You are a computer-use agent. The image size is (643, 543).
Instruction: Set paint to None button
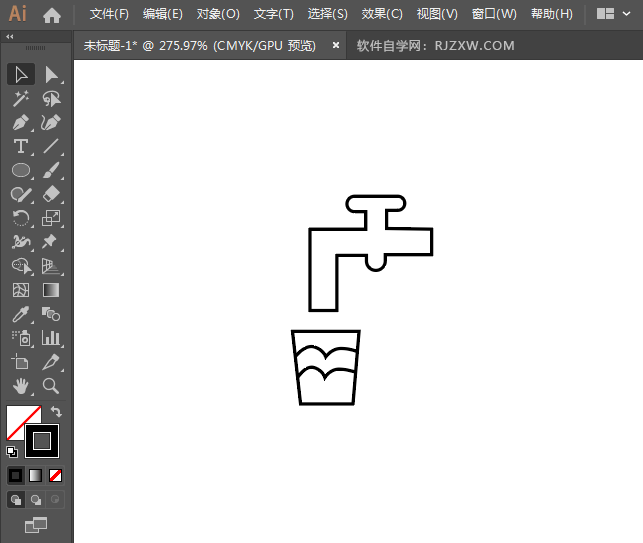[55, 476]
